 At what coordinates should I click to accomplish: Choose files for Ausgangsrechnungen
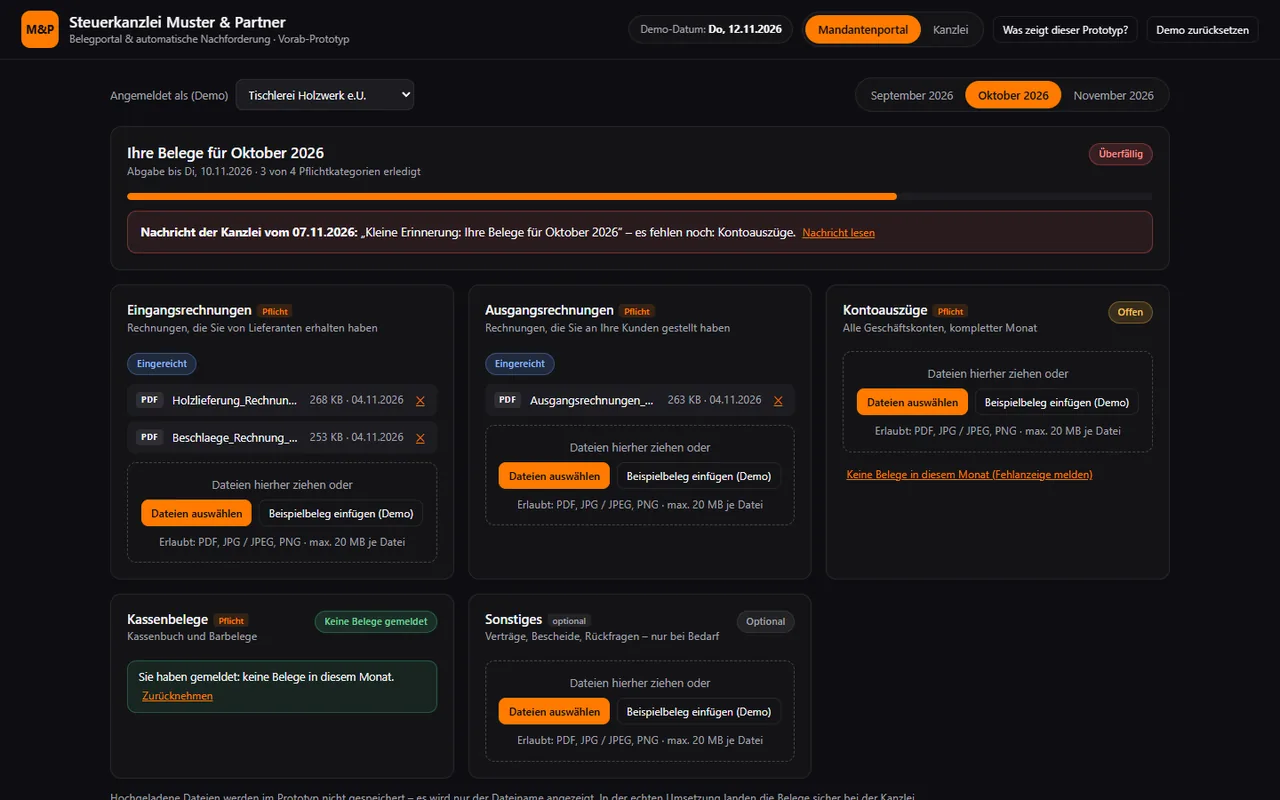[x=554, y=476]
